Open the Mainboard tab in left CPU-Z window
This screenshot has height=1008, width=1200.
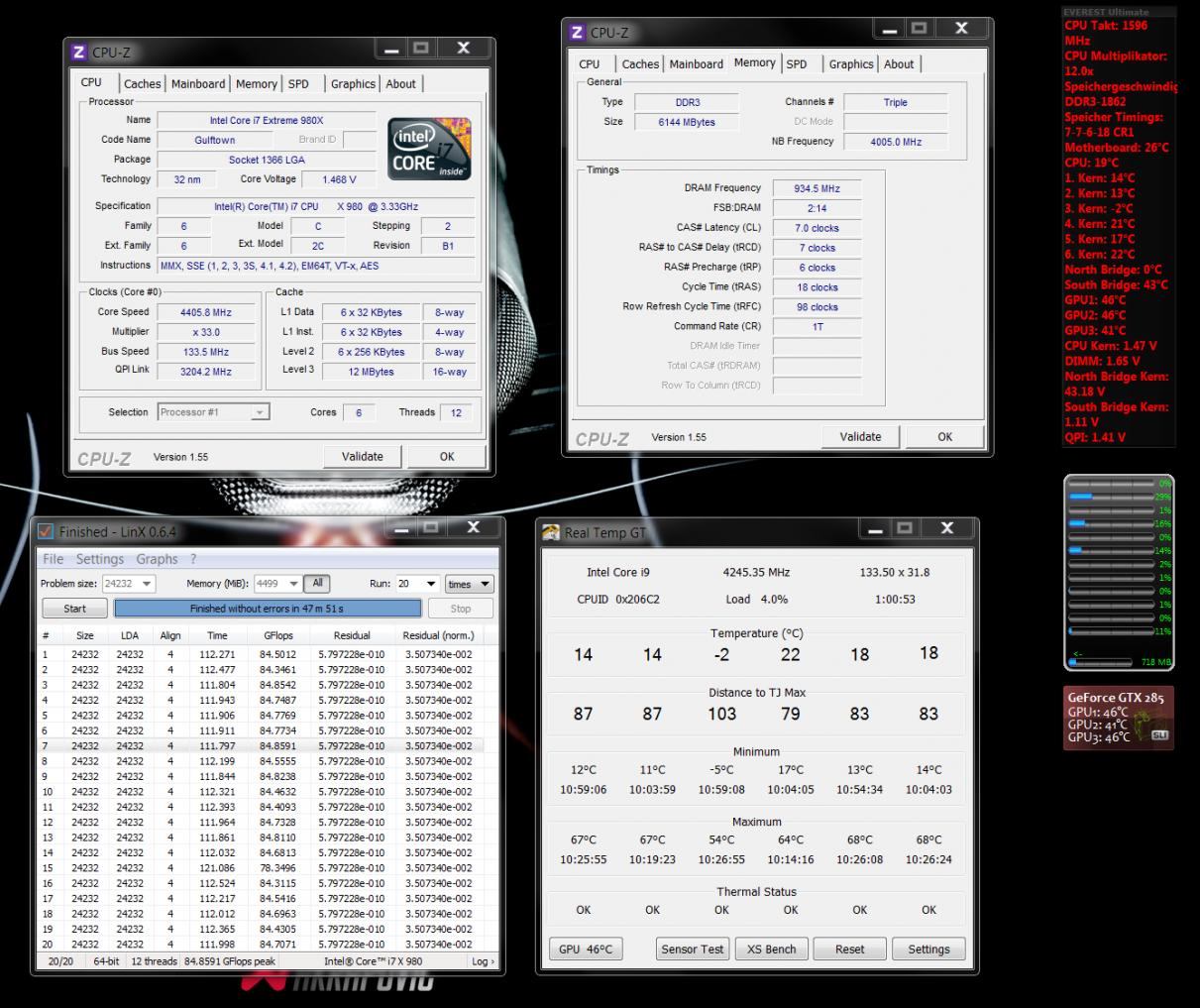[x=198, y=84]
